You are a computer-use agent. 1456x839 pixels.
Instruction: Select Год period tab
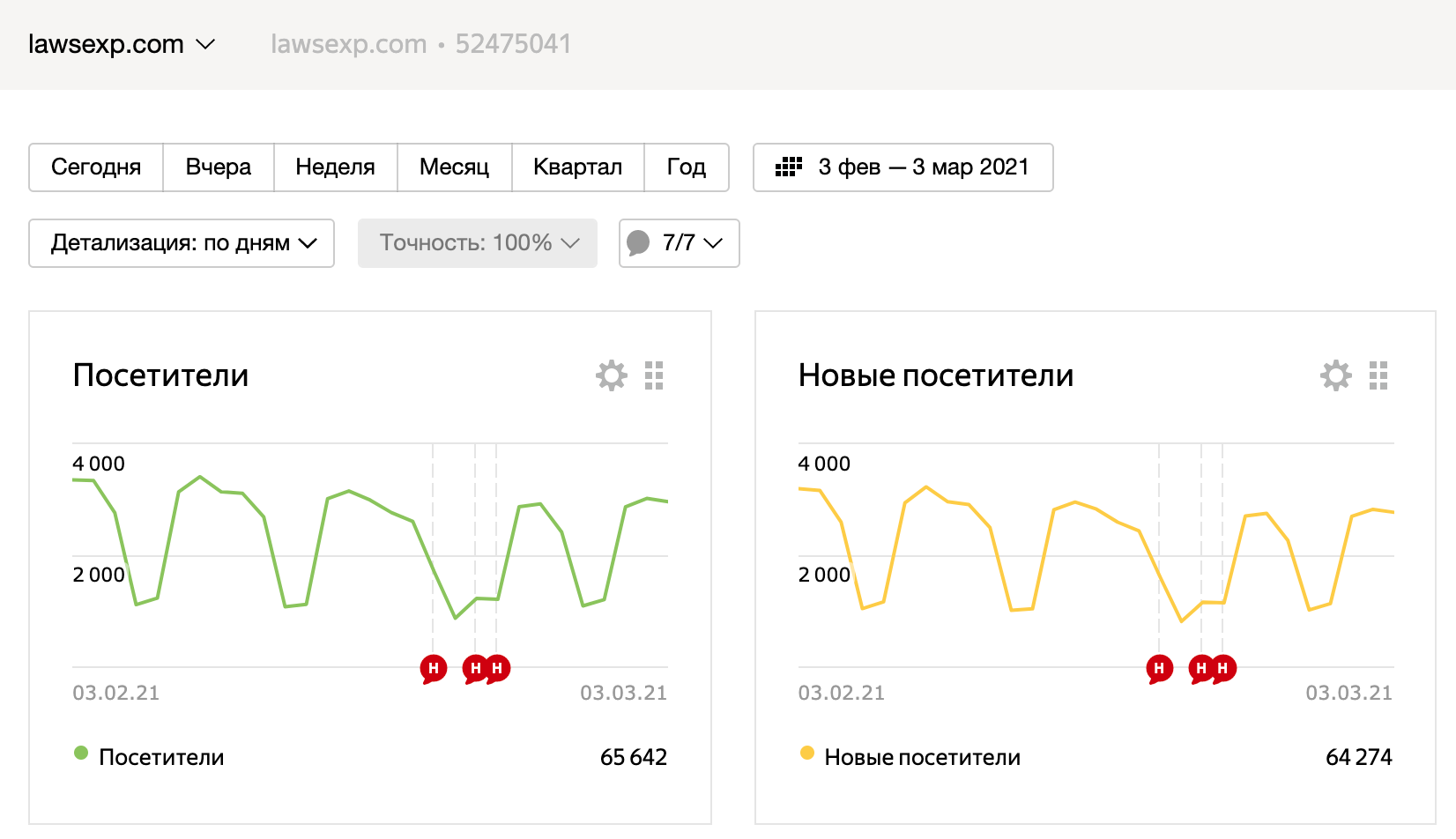point(687,167)
